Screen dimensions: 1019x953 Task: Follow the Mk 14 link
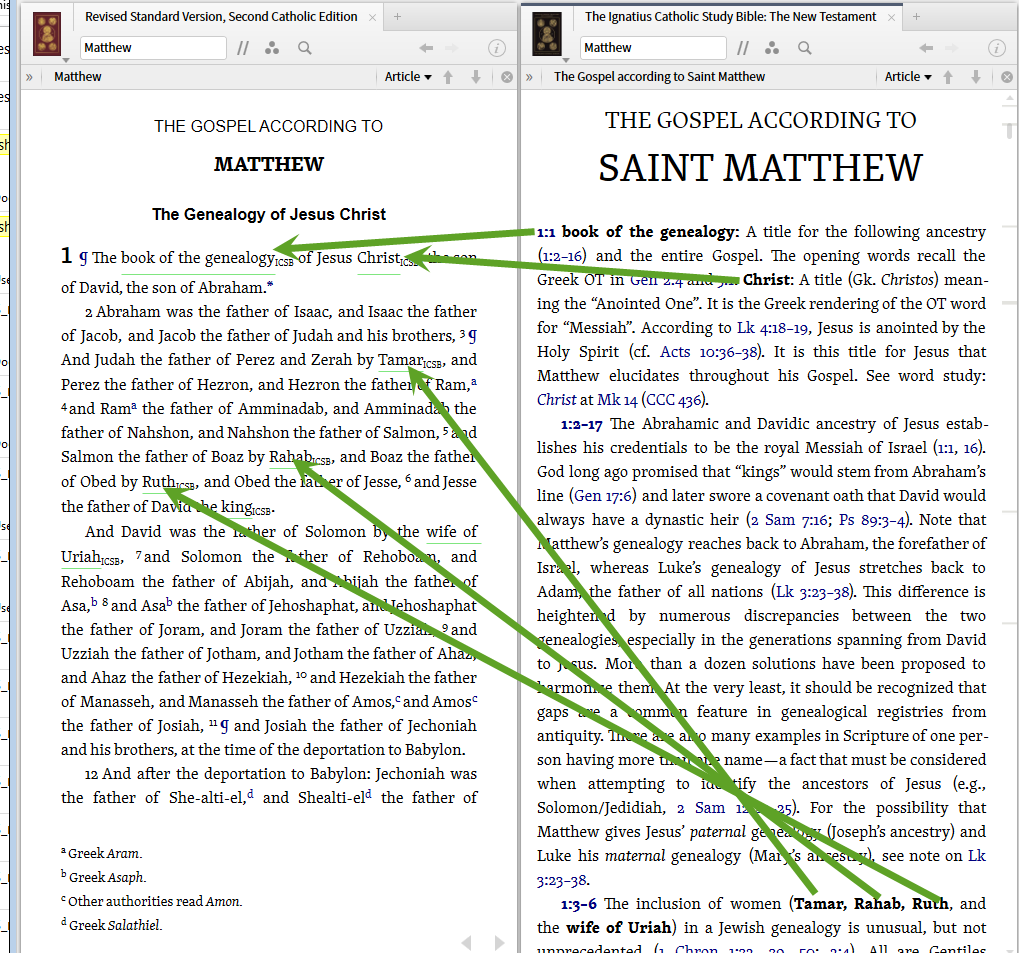click(617, 400)
